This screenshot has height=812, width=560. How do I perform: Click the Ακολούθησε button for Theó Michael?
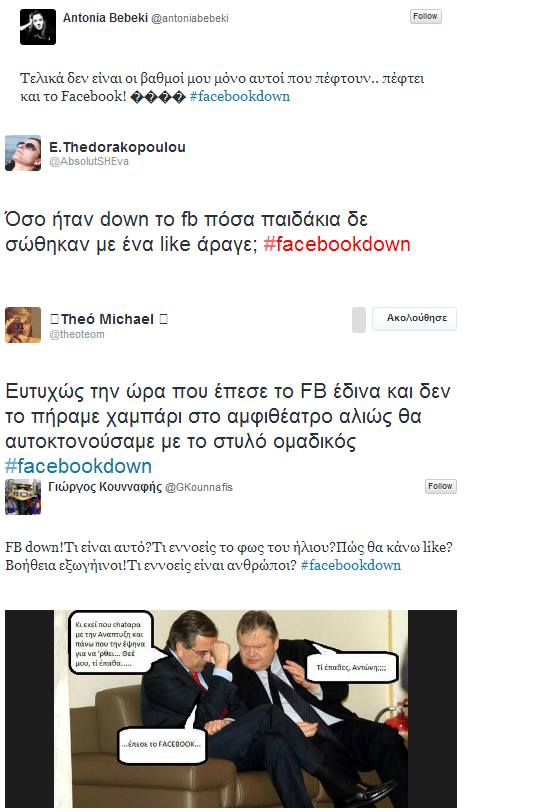tap(414, 318)
